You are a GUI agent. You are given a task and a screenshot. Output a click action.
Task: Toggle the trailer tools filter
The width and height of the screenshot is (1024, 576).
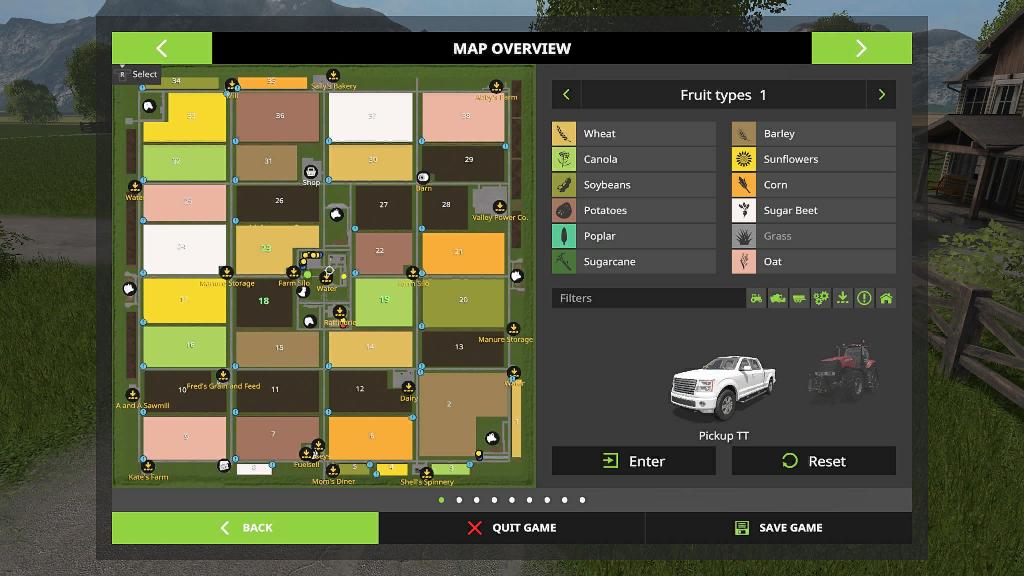799,298
